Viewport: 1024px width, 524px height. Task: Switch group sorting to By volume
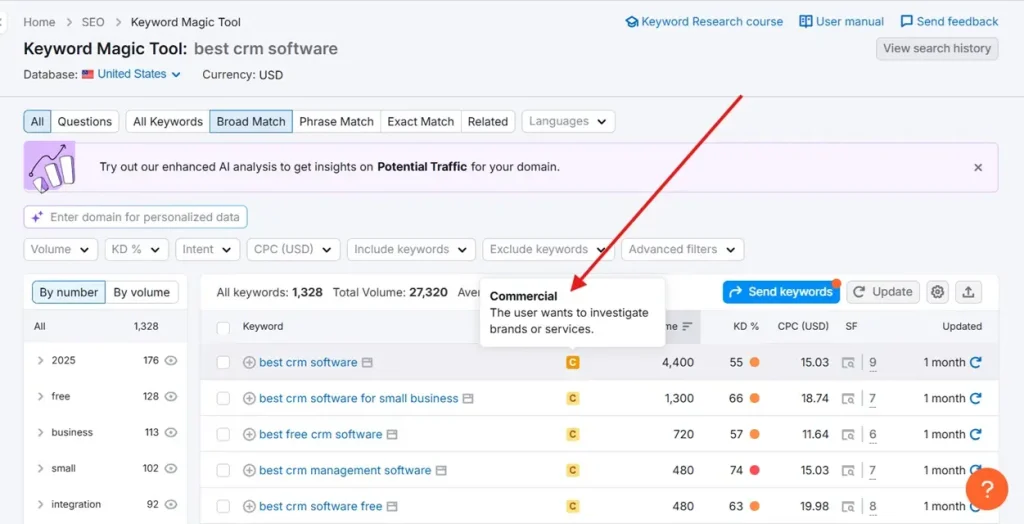[x=142, y=292]
